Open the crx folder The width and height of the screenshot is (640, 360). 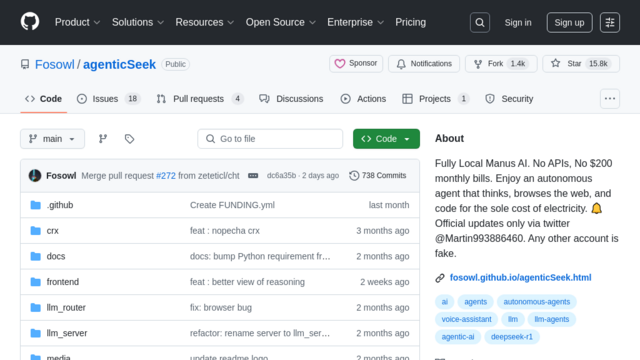pos(53,231)
